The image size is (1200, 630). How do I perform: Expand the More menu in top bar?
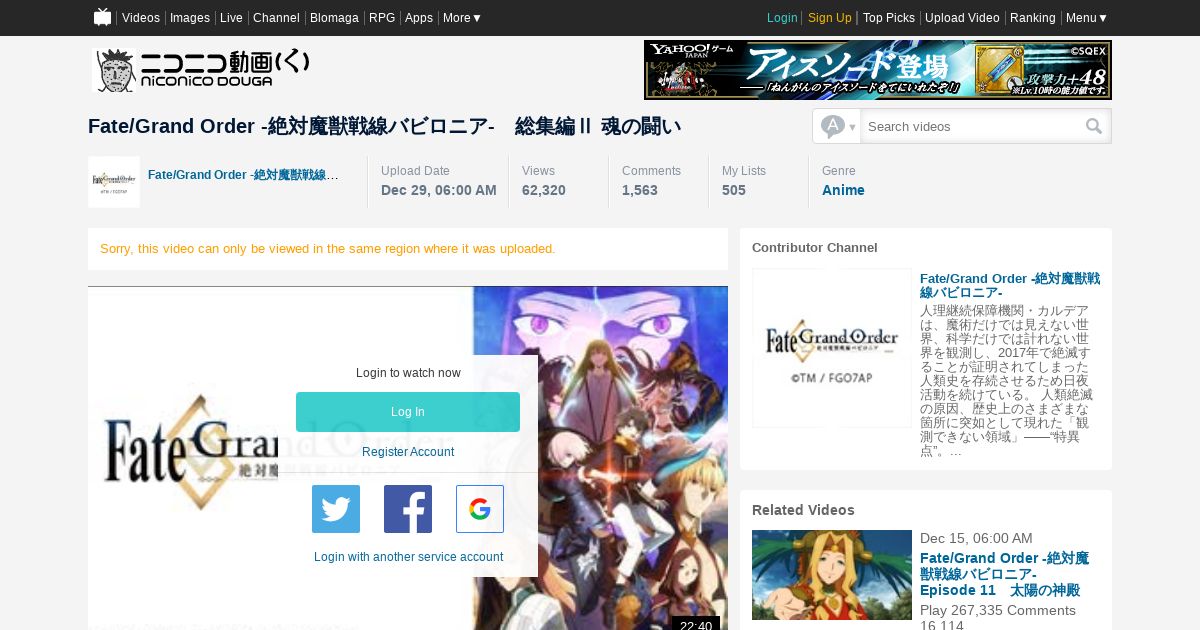click(462, 18)
